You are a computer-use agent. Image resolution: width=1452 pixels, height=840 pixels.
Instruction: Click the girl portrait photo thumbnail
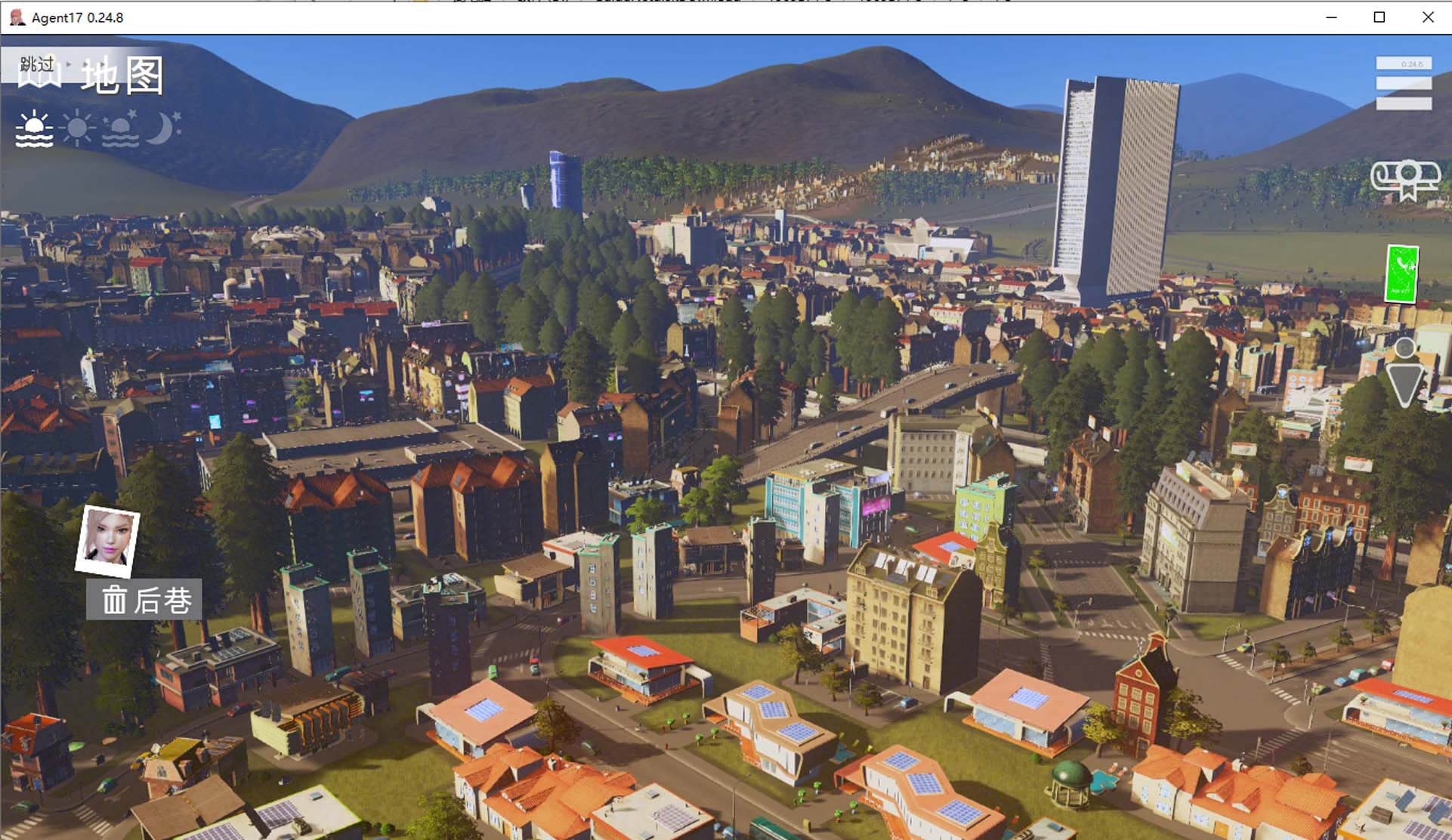[107, 540]
